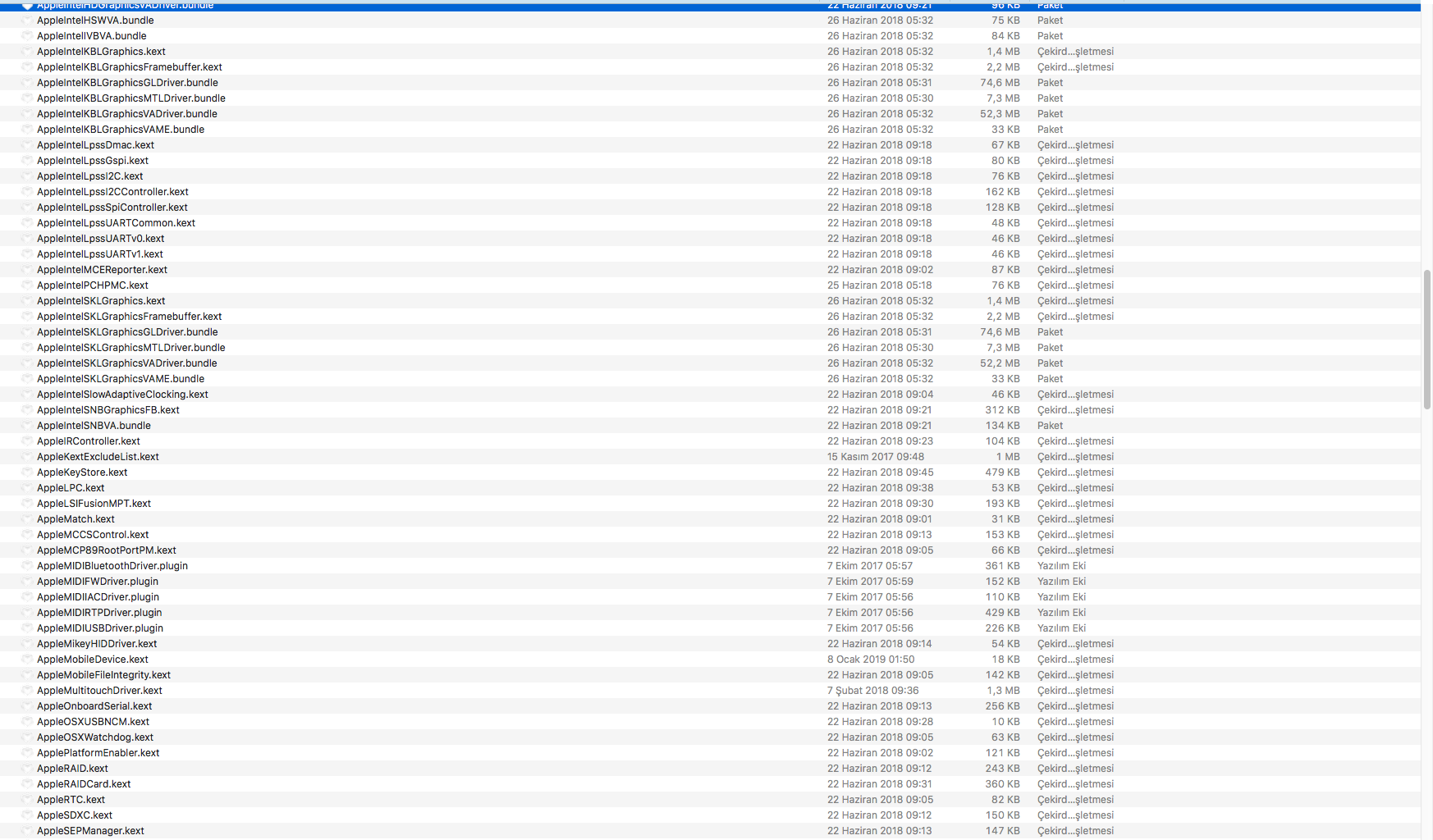This screenshot has width=1433, height=840.
Task: Select the AppleSEPManager.kext row
Action: pyautogui.click(x=90, y=831)
